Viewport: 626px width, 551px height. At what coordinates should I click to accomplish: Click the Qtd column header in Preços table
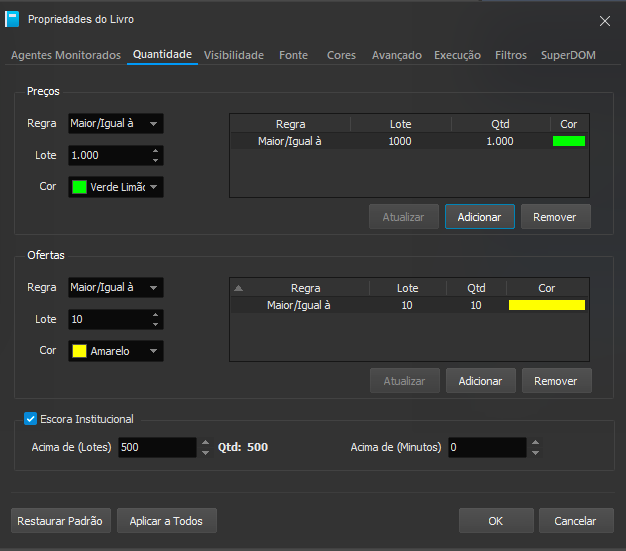click(x=501, y=124)
